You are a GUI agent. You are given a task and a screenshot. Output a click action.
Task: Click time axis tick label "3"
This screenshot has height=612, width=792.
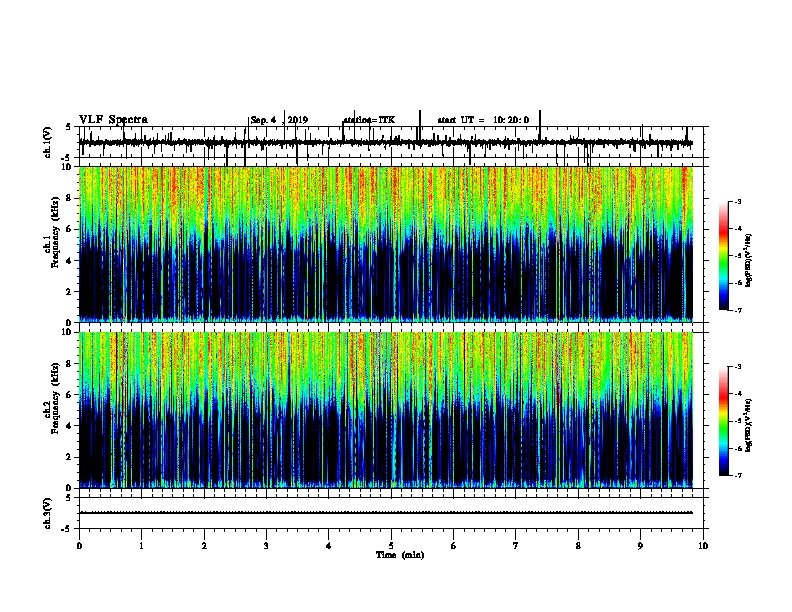266,545
